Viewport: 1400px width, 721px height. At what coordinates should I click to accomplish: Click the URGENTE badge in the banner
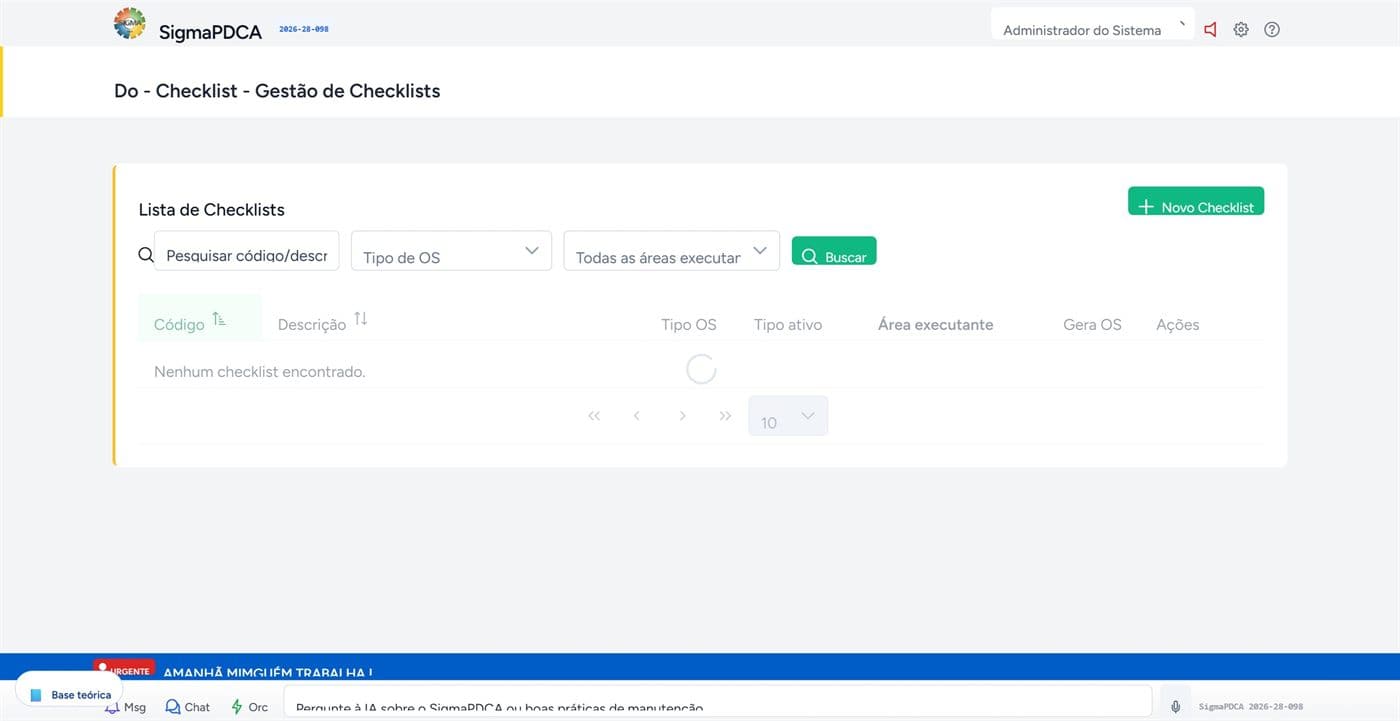(123, 668)
